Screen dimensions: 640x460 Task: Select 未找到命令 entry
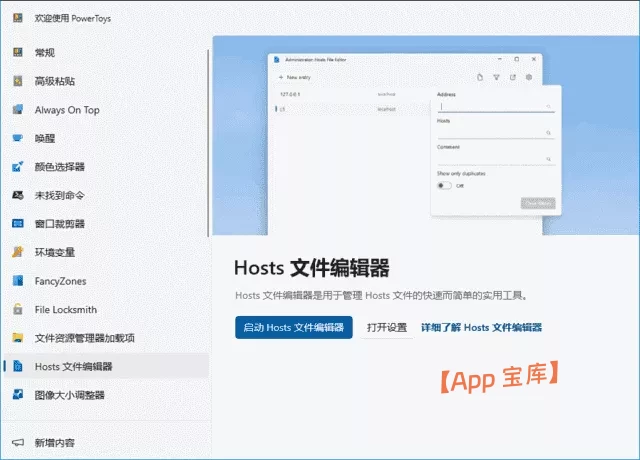coord(106,195)
